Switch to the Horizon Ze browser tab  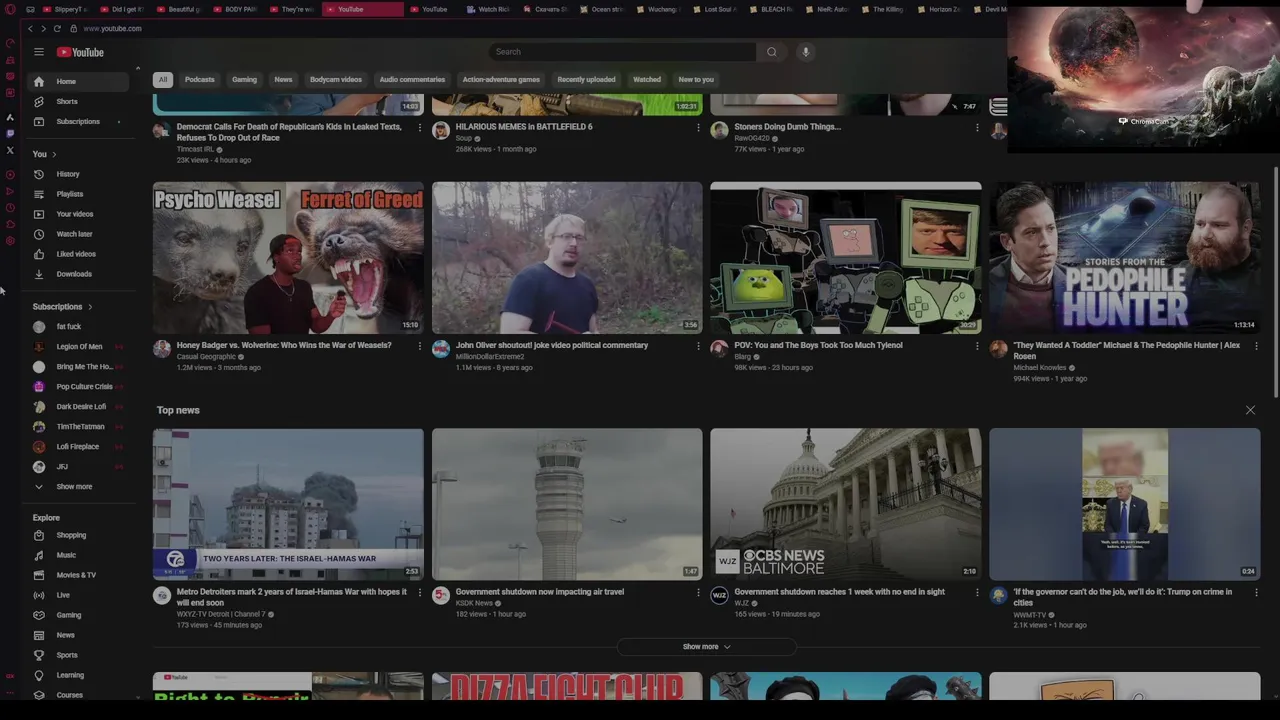(x=940, y=9)
